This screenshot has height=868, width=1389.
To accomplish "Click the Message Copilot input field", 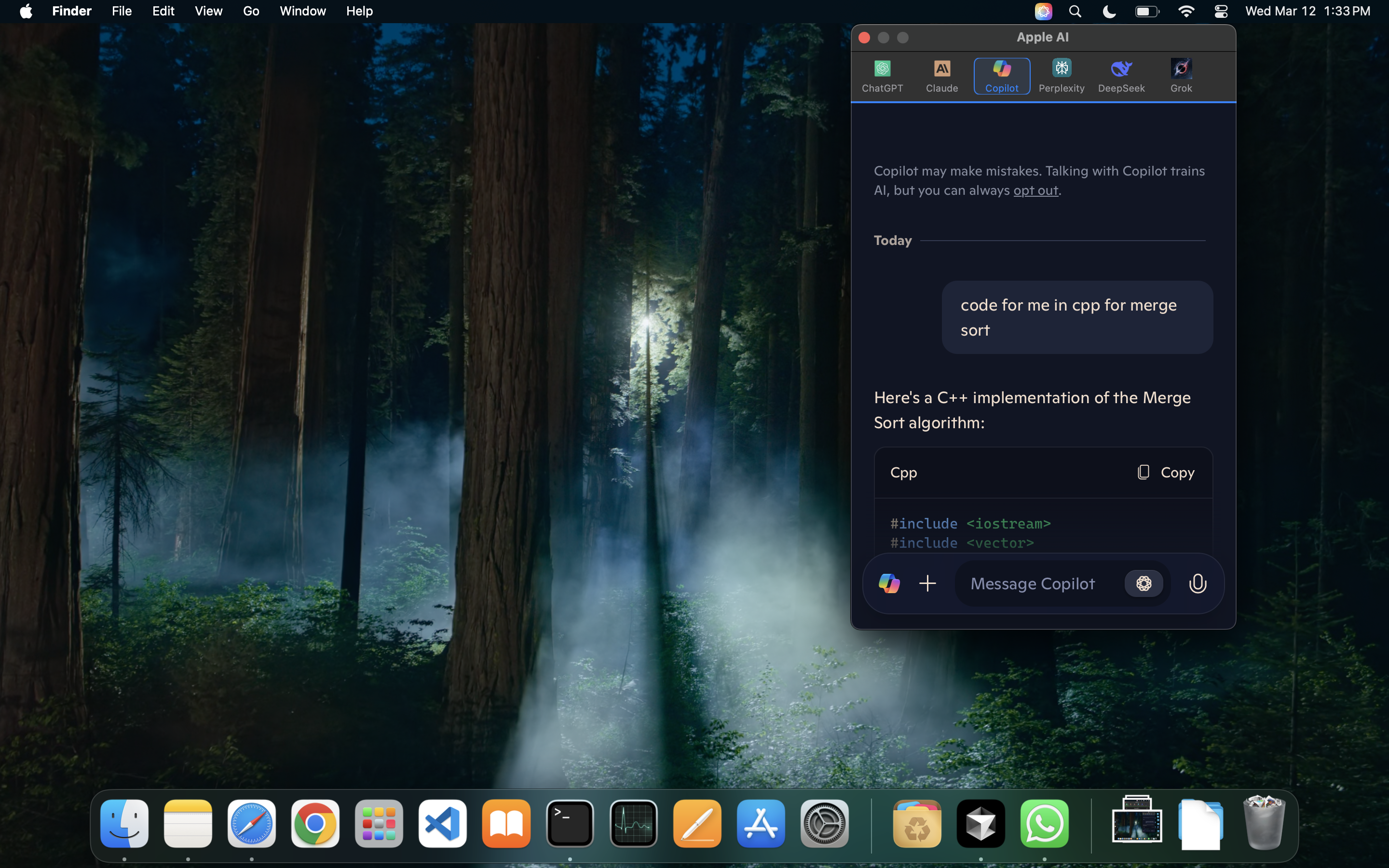I will (x=1039, y=584).
